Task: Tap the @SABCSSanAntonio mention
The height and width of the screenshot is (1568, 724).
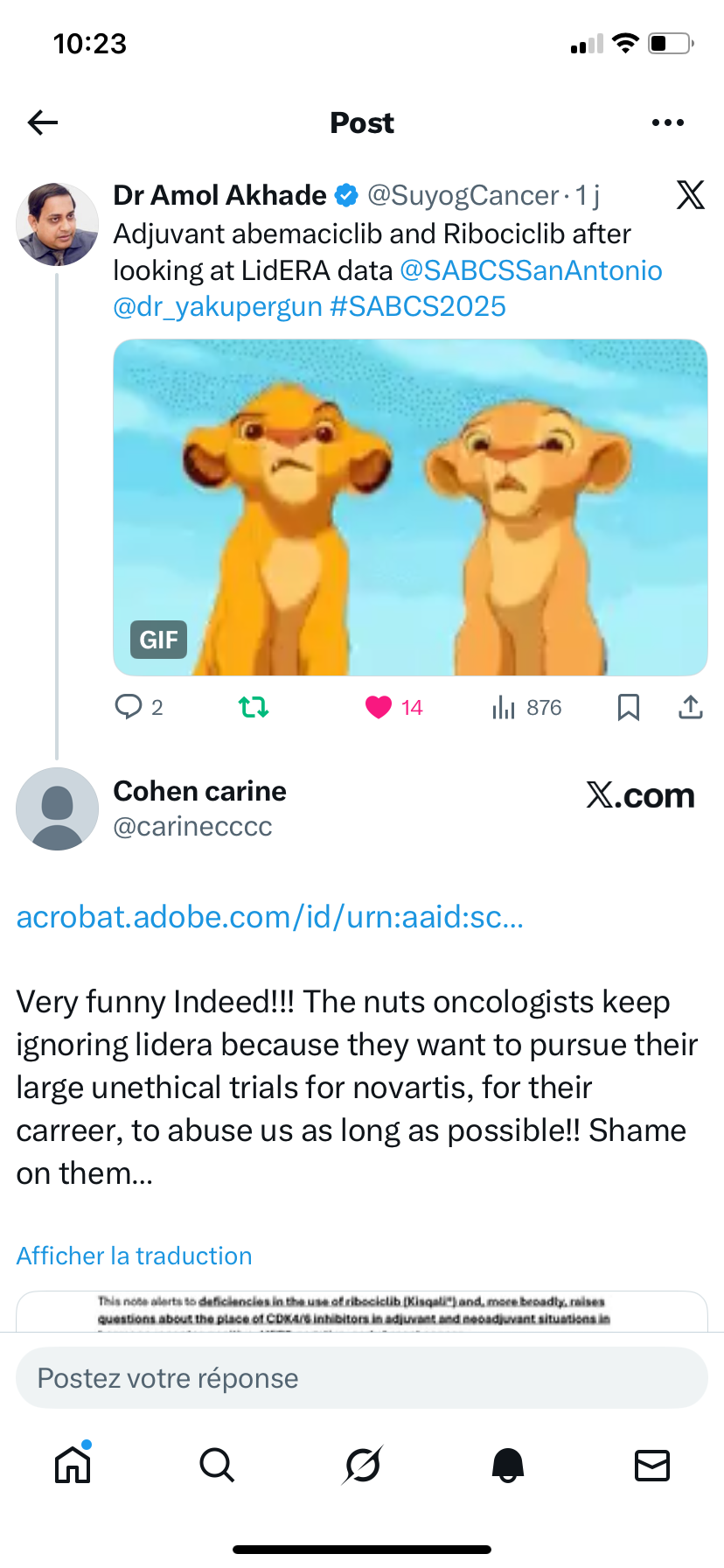Action: 531,270
